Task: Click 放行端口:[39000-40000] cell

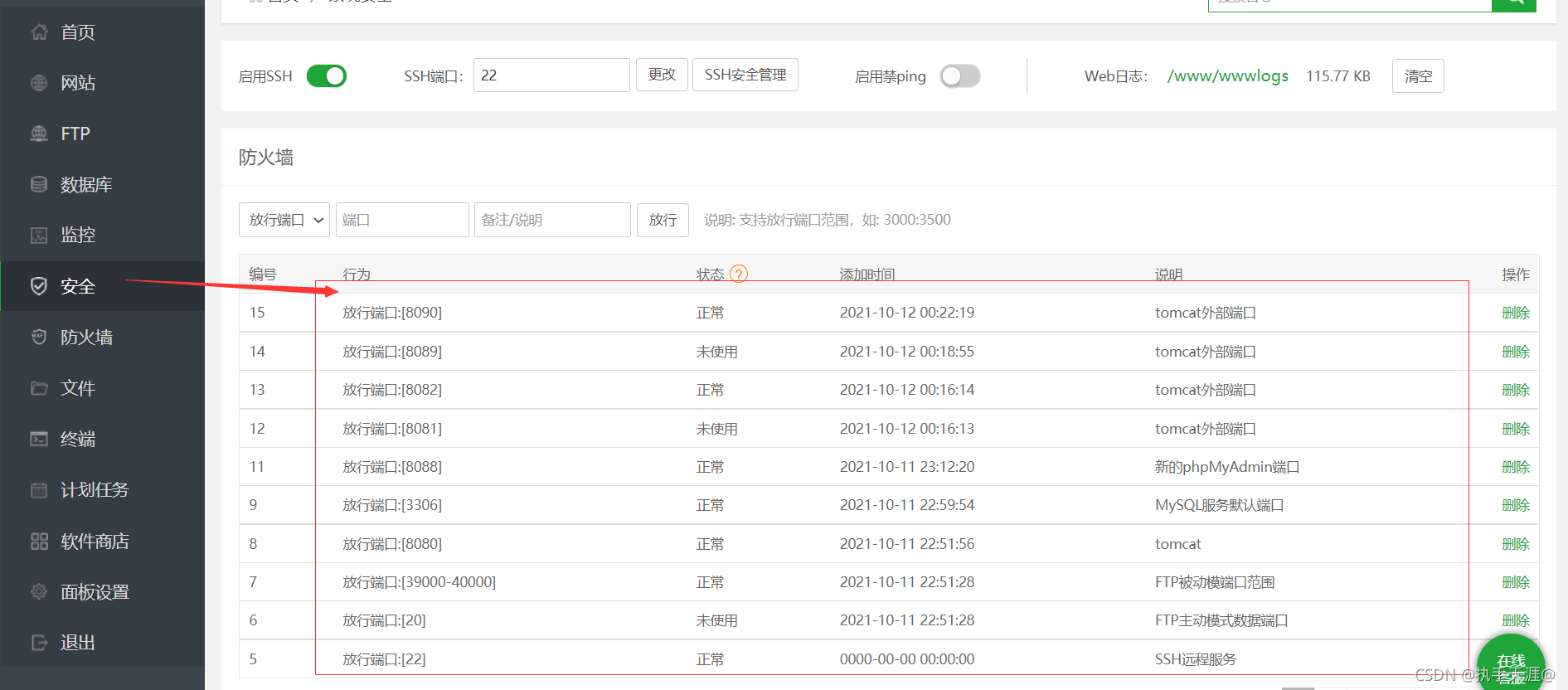Action: click(420, 582)
